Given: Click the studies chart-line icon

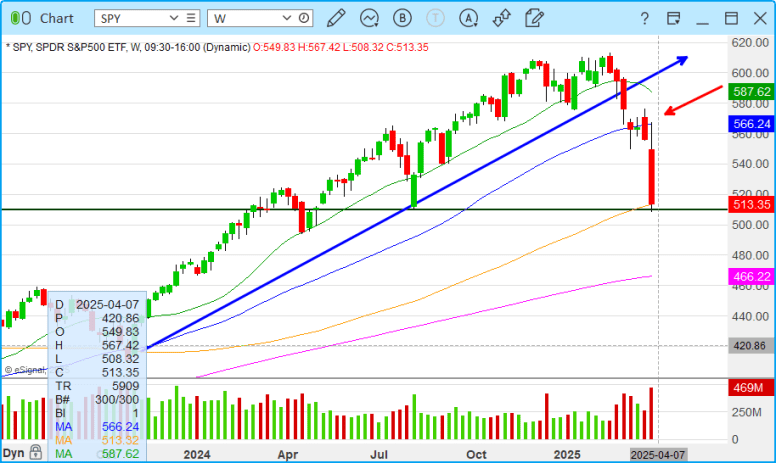Looking at the screenshot, I should point(370,18).
